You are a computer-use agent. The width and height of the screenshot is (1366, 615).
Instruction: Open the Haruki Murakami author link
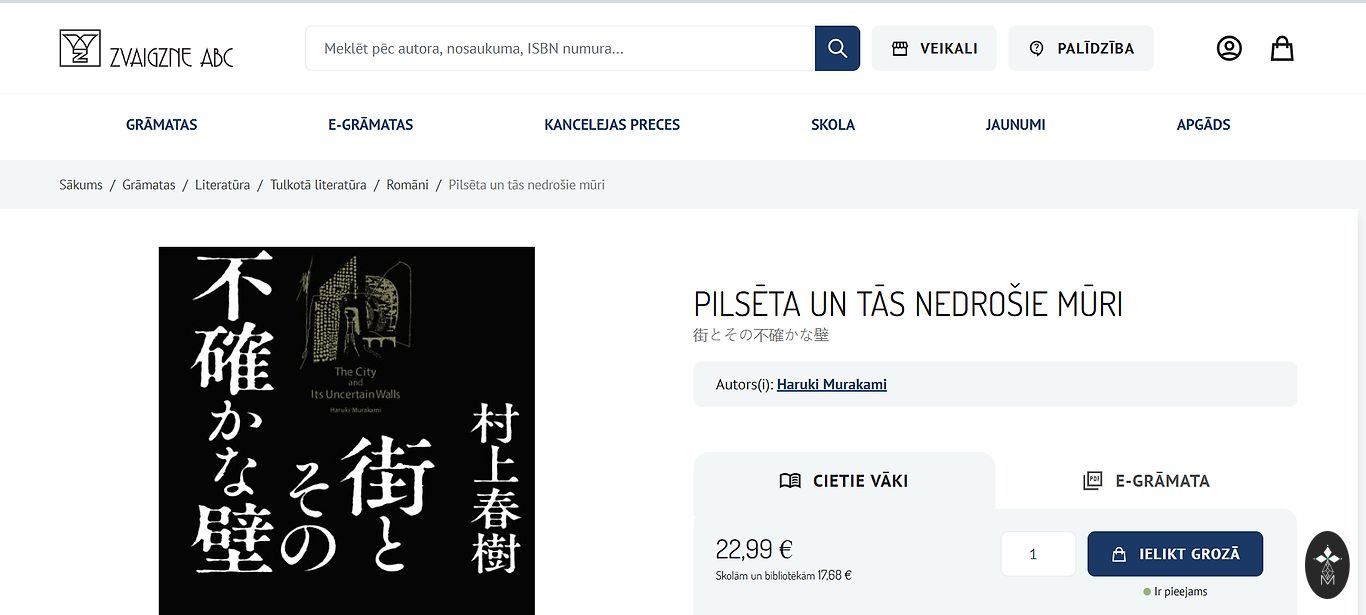832,384
